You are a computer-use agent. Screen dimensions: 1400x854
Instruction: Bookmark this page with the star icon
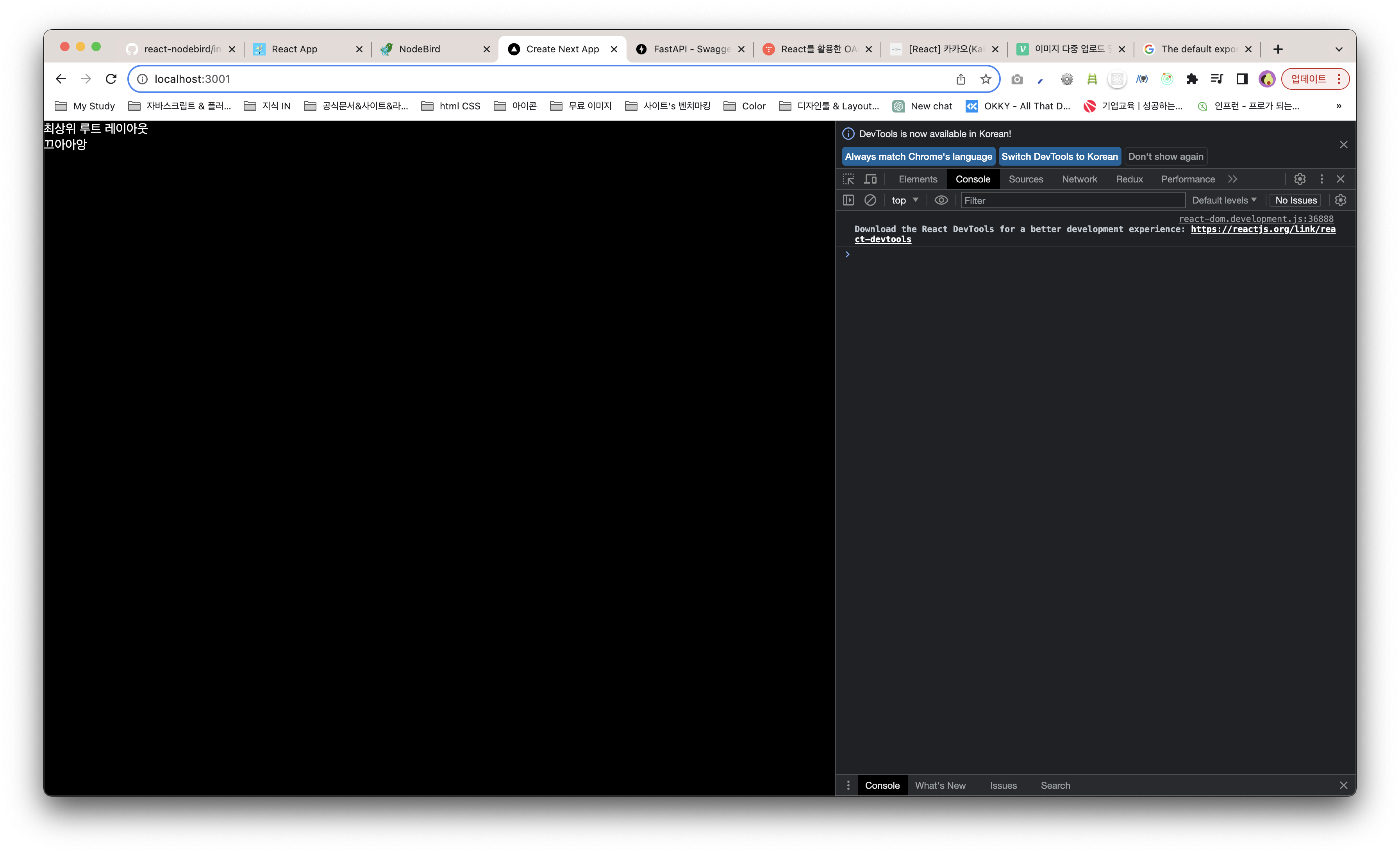coord(986,79)
